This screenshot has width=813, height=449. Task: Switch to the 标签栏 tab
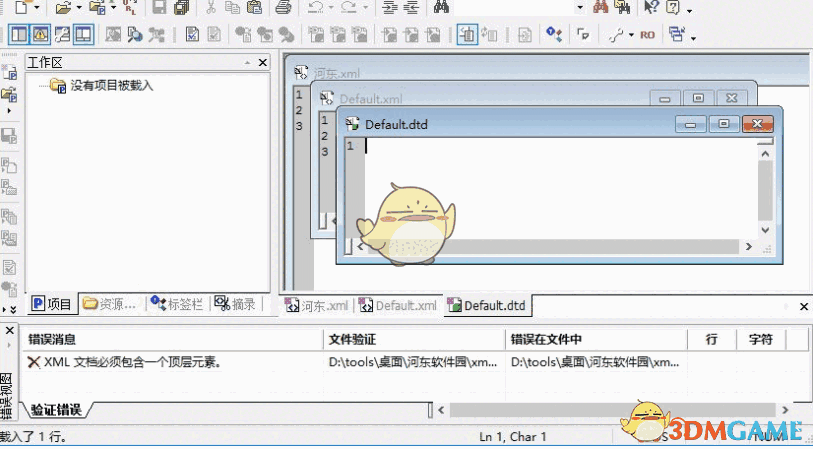click(x=177, y=304)
